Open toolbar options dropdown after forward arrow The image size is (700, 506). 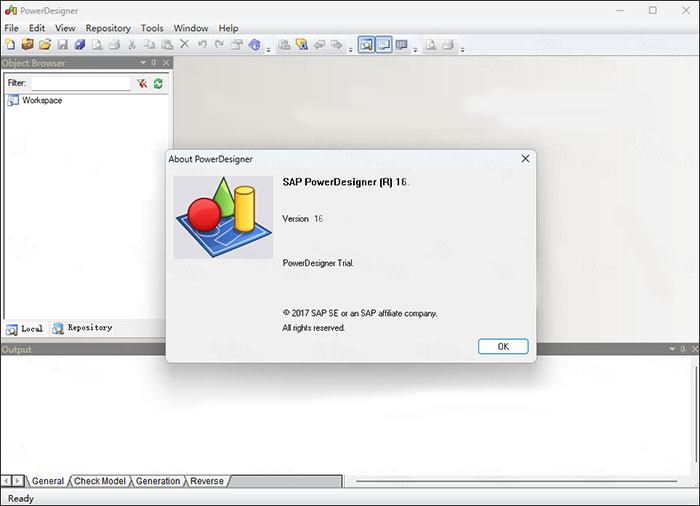click(350, 49)
